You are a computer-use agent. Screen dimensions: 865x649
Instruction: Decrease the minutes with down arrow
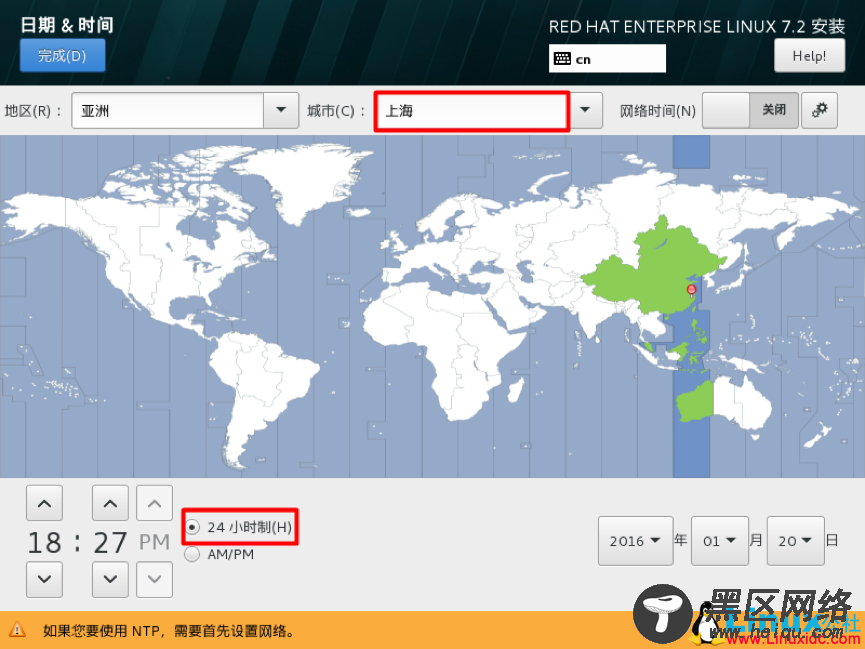click(x=110, y=579)
